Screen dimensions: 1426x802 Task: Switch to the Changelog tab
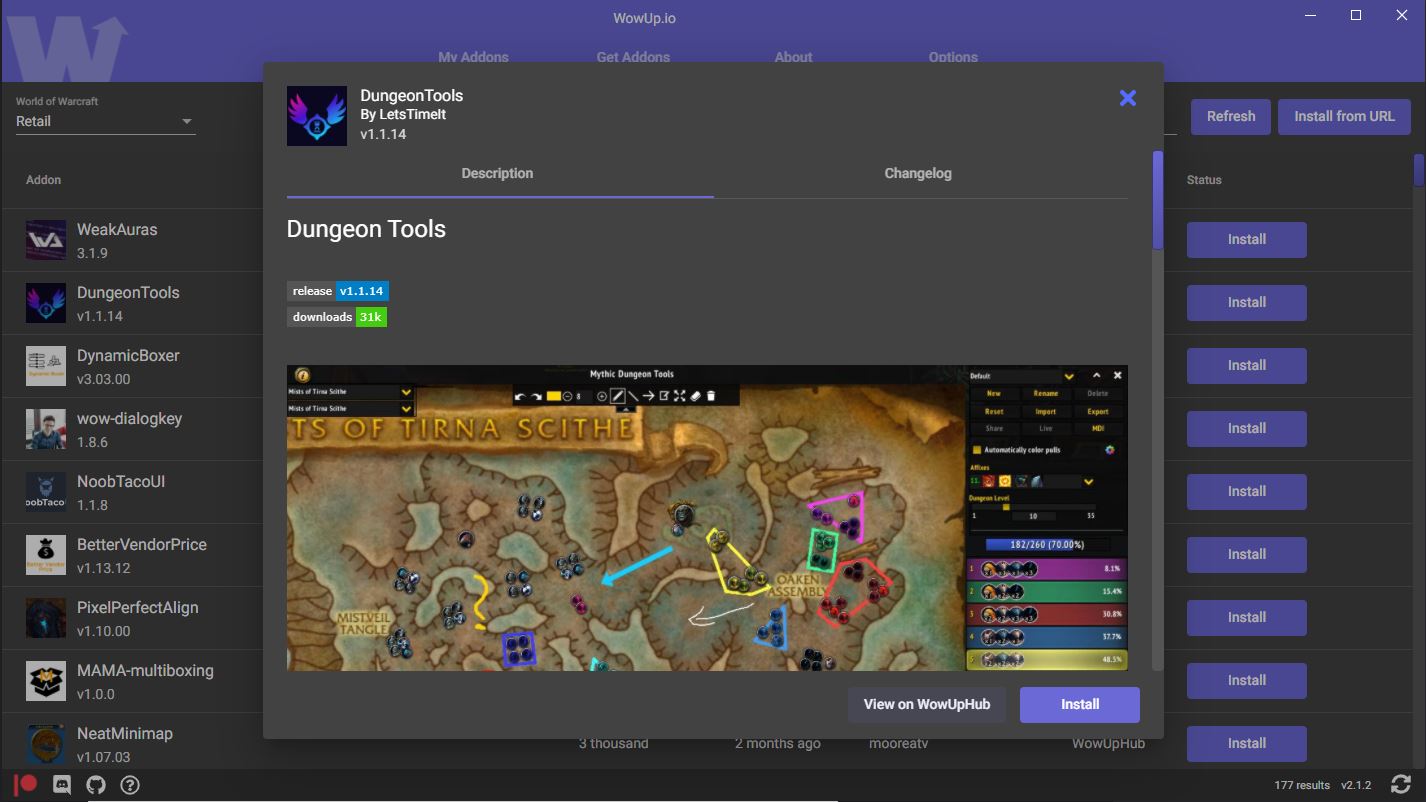point(918,173)
